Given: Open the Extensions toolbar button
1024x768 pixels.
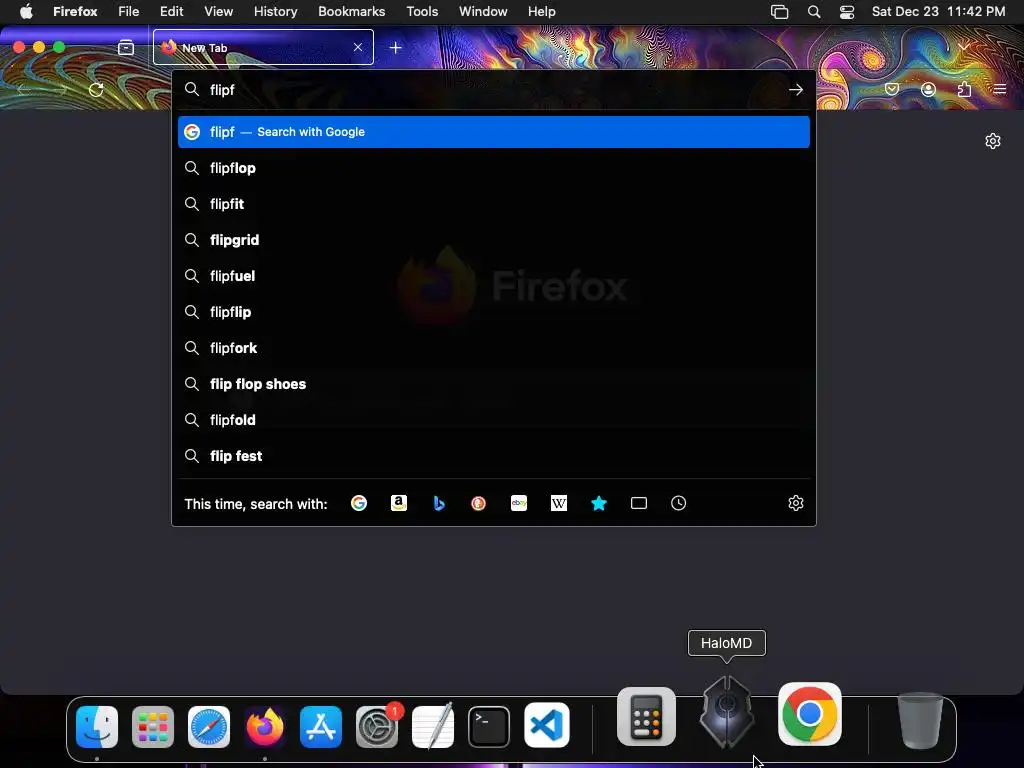Looking at the screenshot, I should [964, 89].
